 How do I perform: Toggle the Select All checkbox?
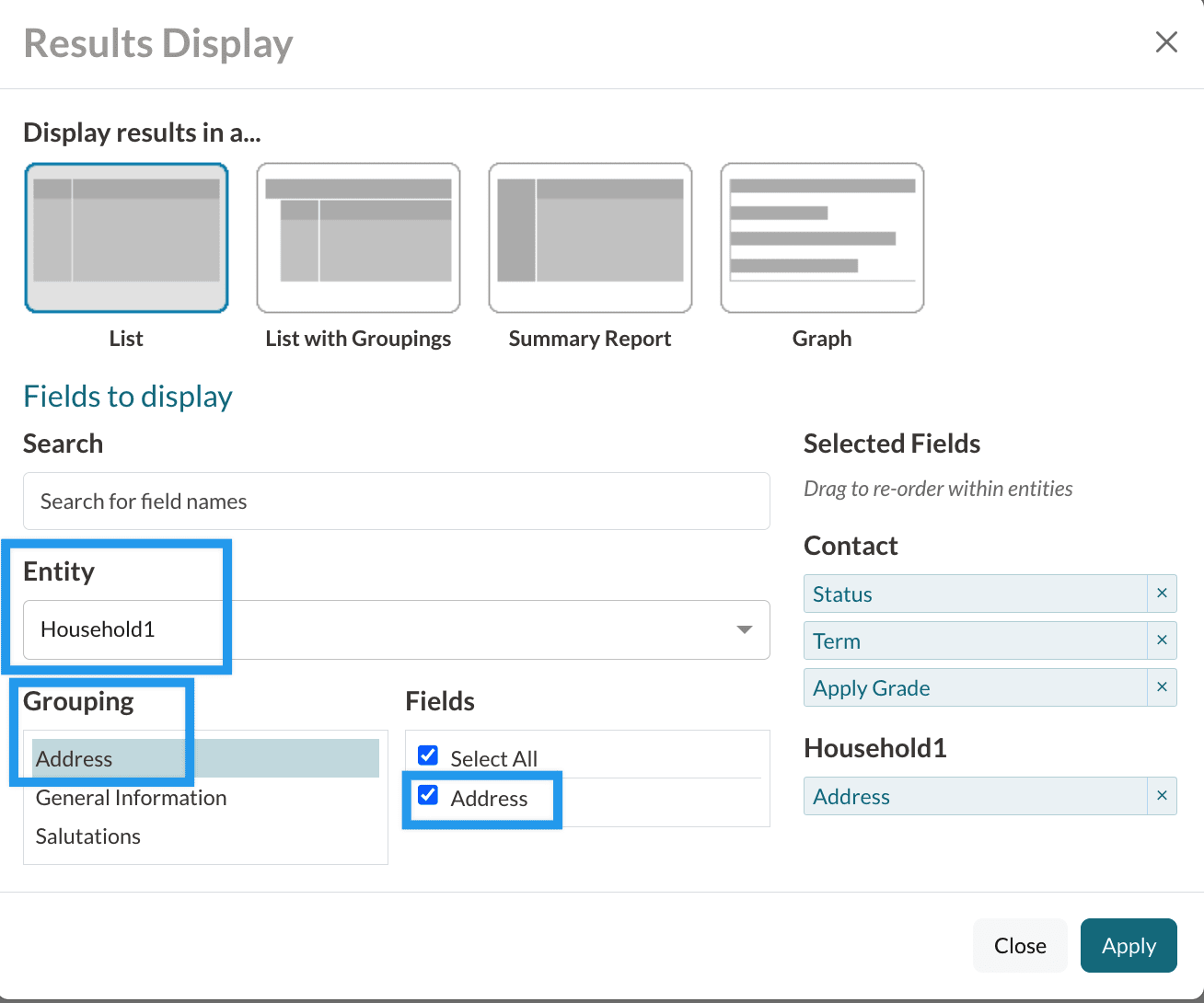pos(428,756)
